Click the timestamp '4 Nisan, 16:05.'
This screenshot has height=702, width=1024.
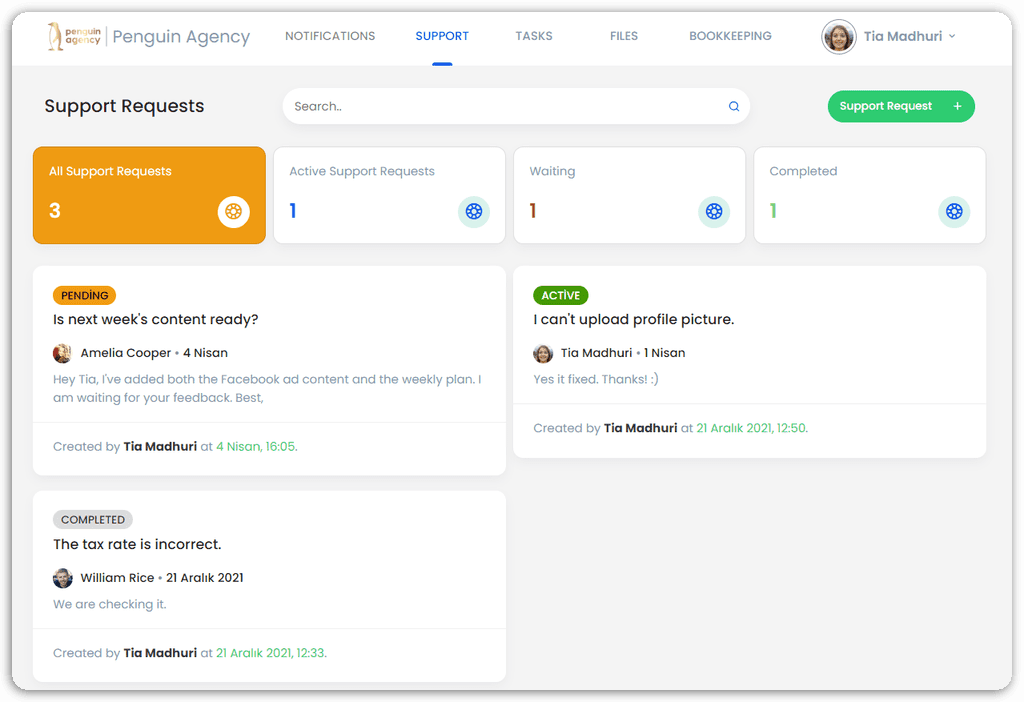pos(257,447)
